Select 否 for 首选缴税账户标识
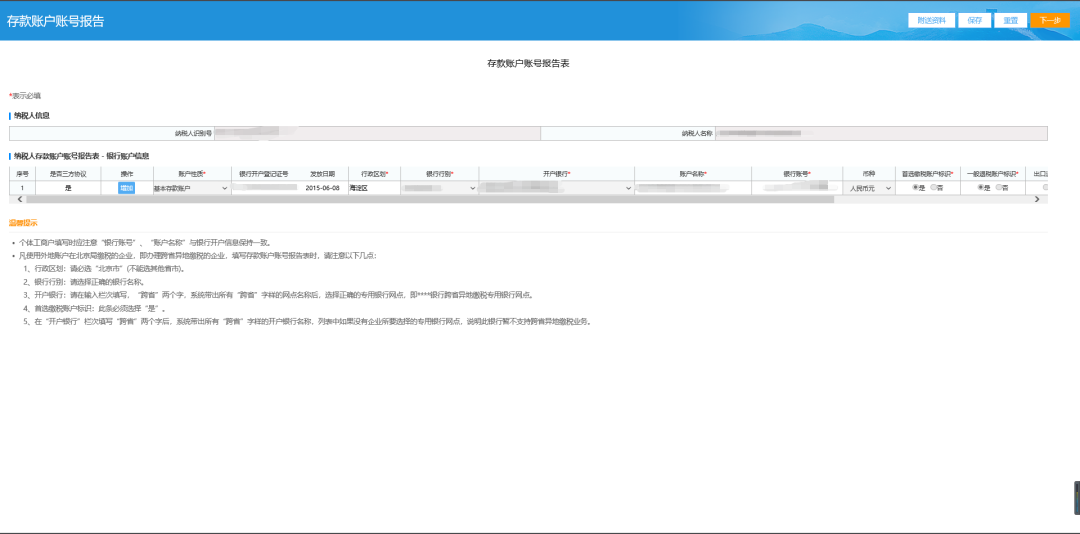Image resolution: width=1080 pixels, height=534 pixels. [x=933, y=187]
